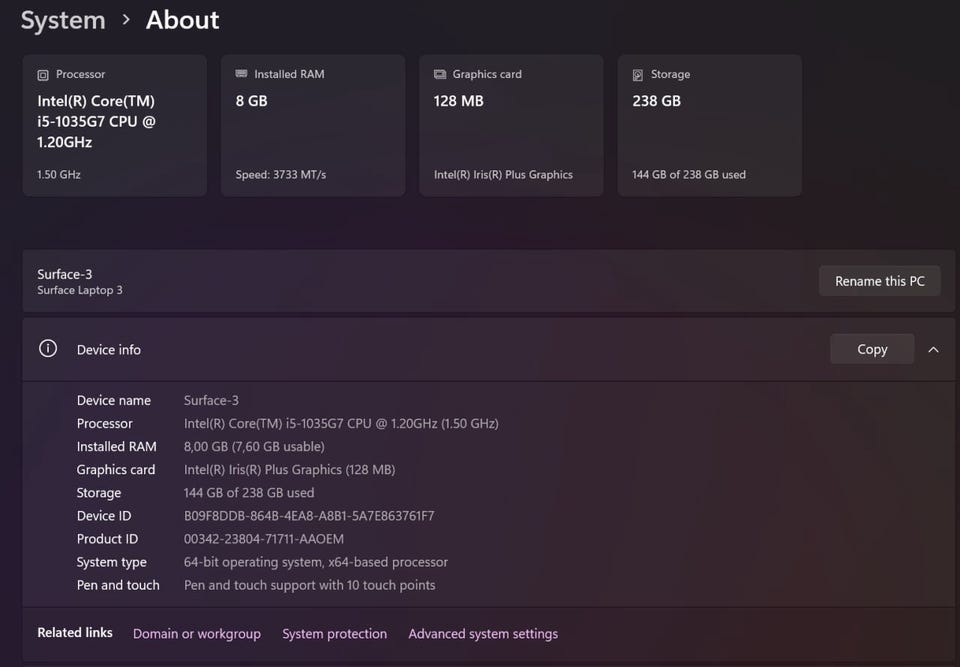Image resolution: width=960 pixels, height=667 pixels.
Task: Copy the device info with the Copy button
Action: [x=872, y=349]
